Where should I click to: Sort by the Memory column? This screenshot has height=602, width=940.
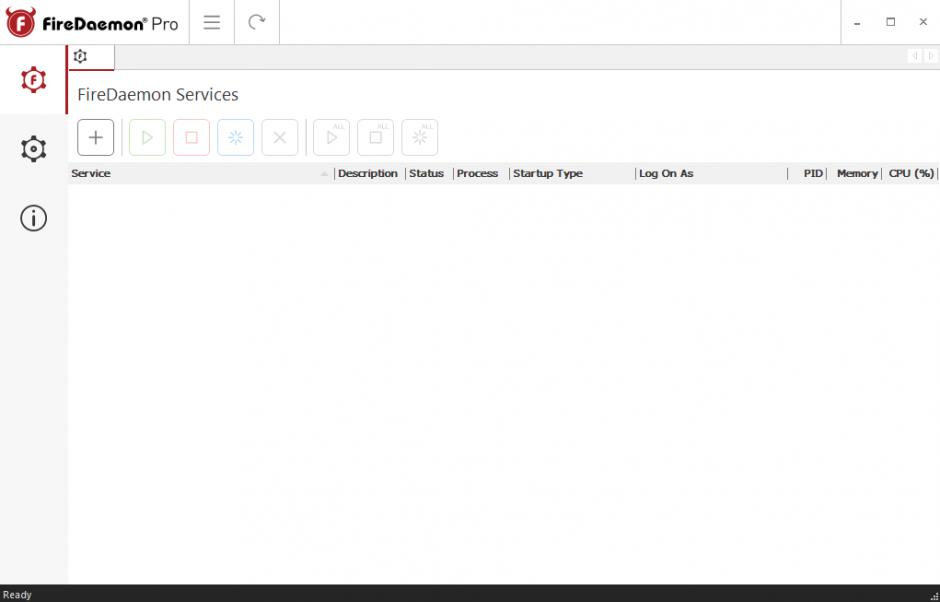pyautogui.click(x=854, y=173)
